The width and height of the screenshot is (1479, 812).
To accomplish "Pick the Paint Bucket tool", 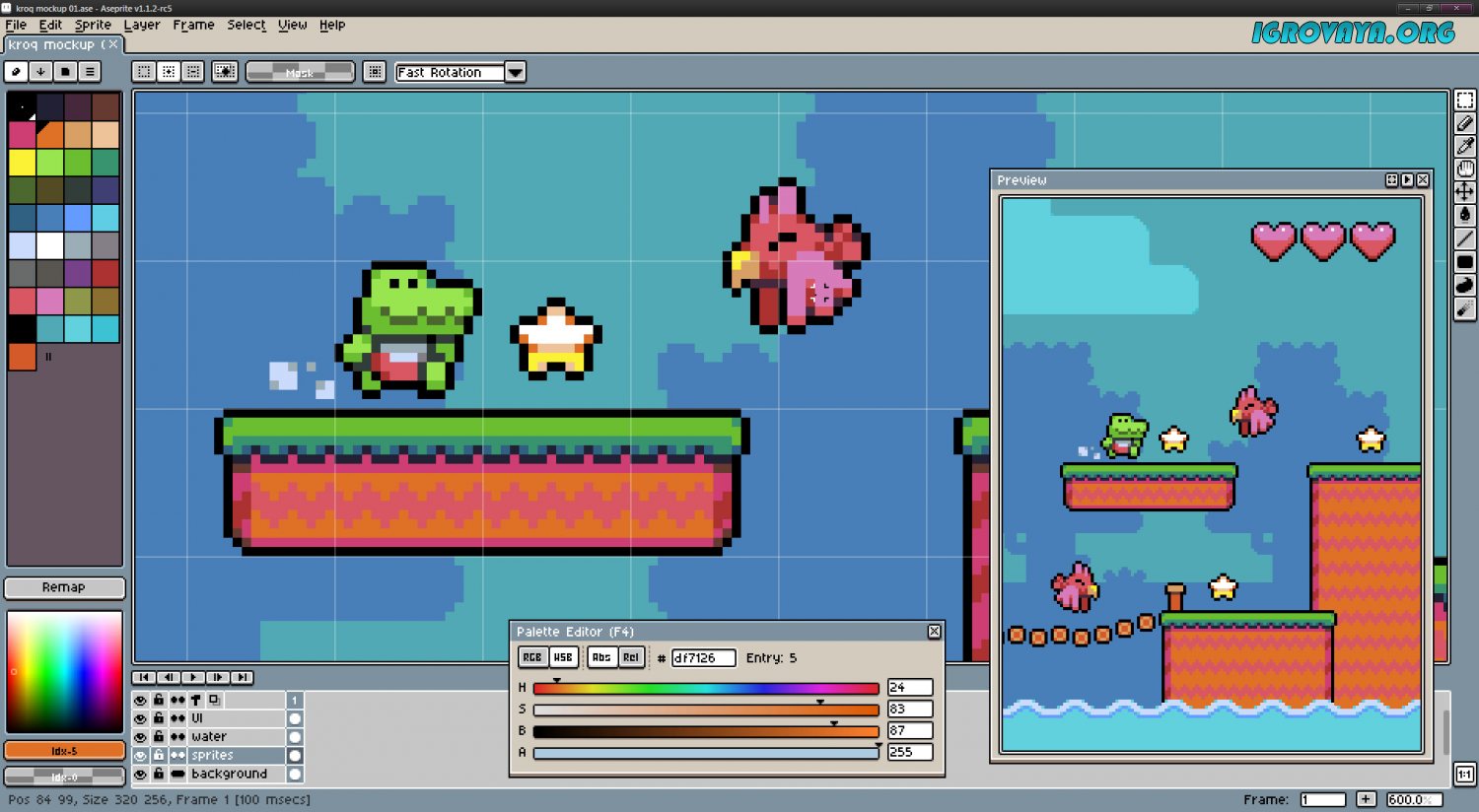I will pyautogui.click(x=1465, y=215).
